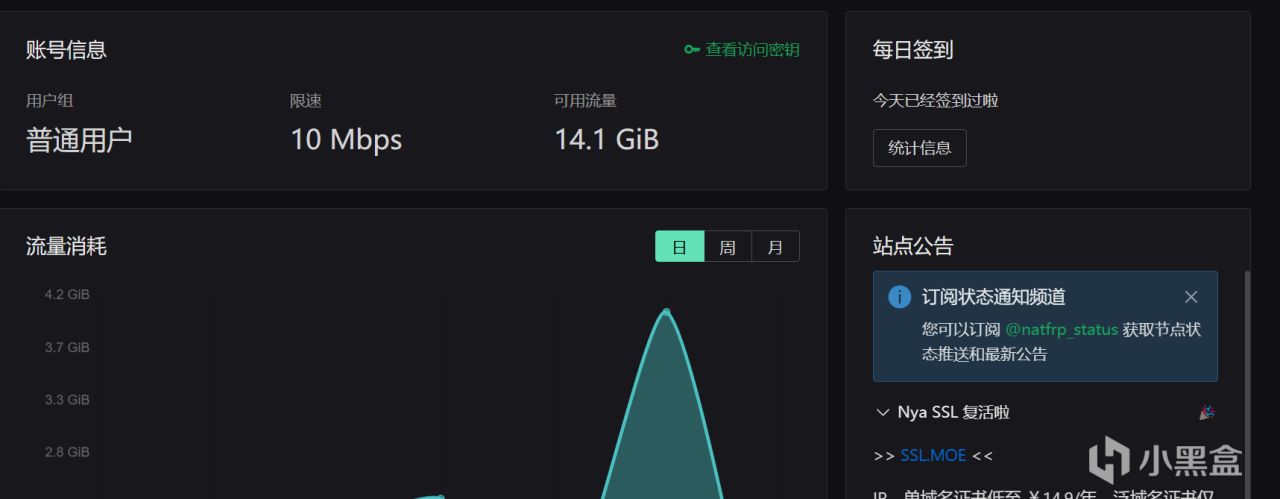Image resolution: width=1280 pixels, height=499 pixels.
Task: Click the 2.8 GiB axis label
Action: [x=67, y=452]
